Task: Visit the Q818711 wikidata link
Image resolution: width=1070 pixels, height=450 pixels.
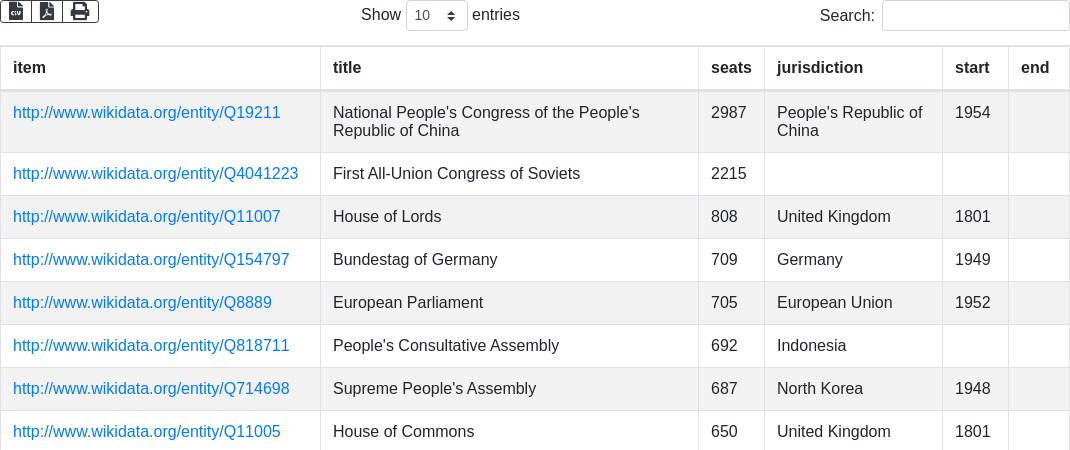Action: click(x=151, y=346)
